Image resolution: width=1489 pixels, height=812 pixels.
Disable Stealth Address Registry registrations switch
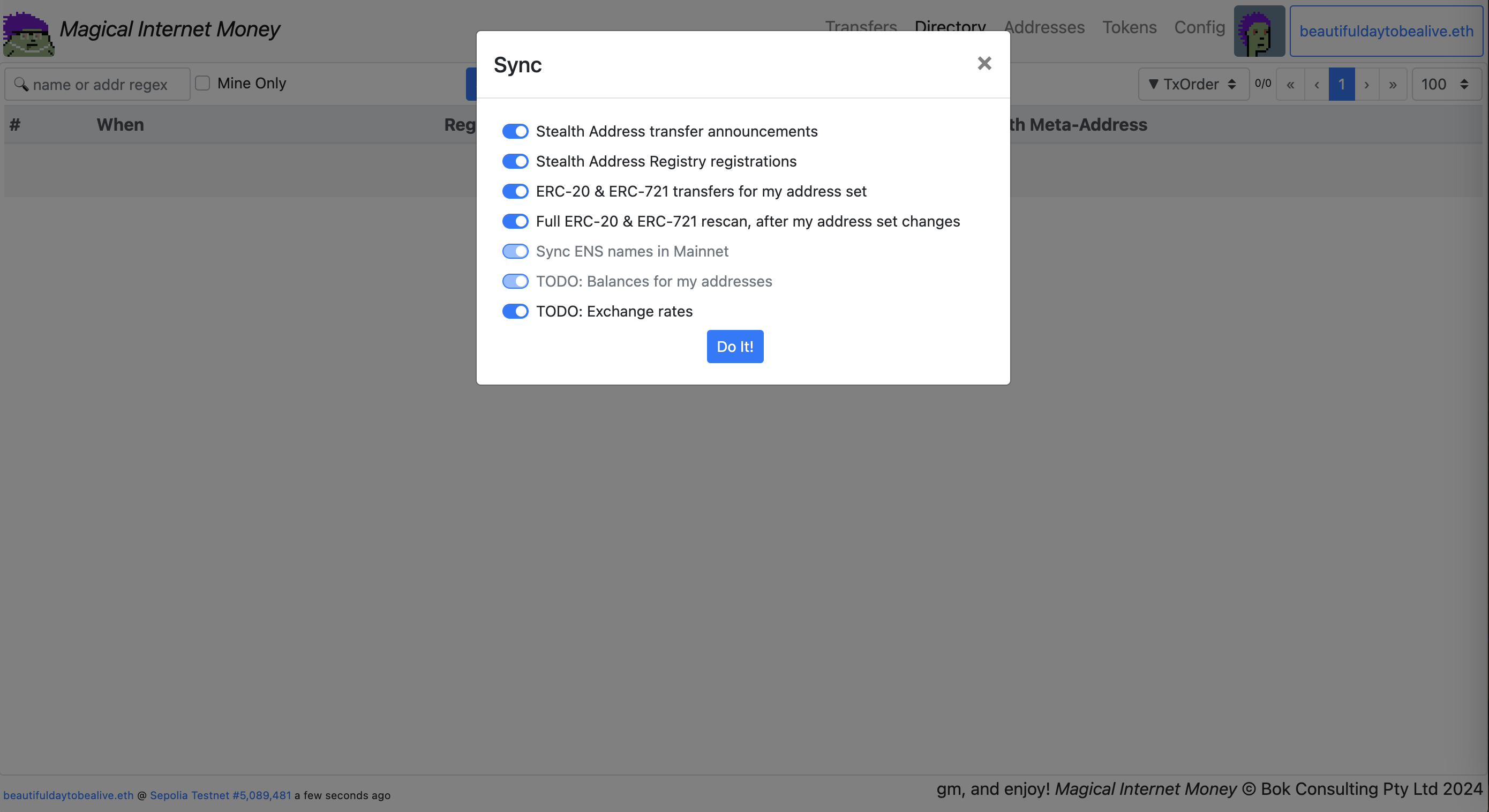point(515,161)
